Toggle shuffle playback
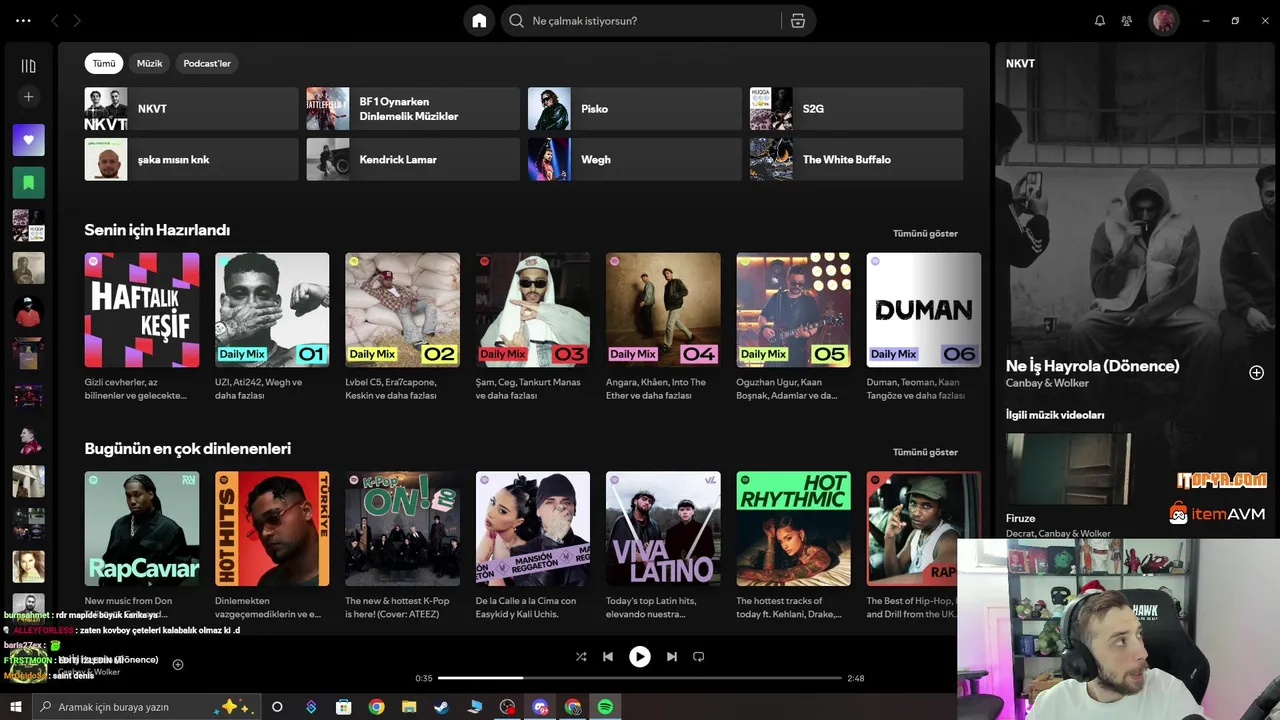The image size is (1280, 720). pyautogui.click(x=581, y=657)
